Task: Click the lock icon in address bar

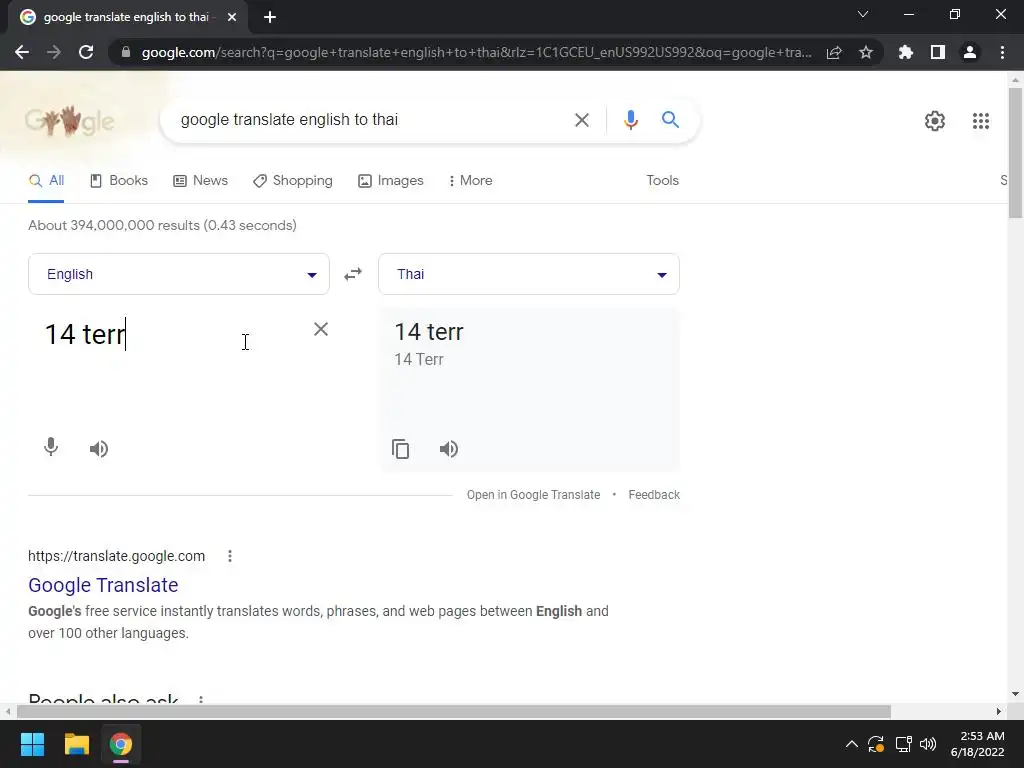Action: [126, 52]
